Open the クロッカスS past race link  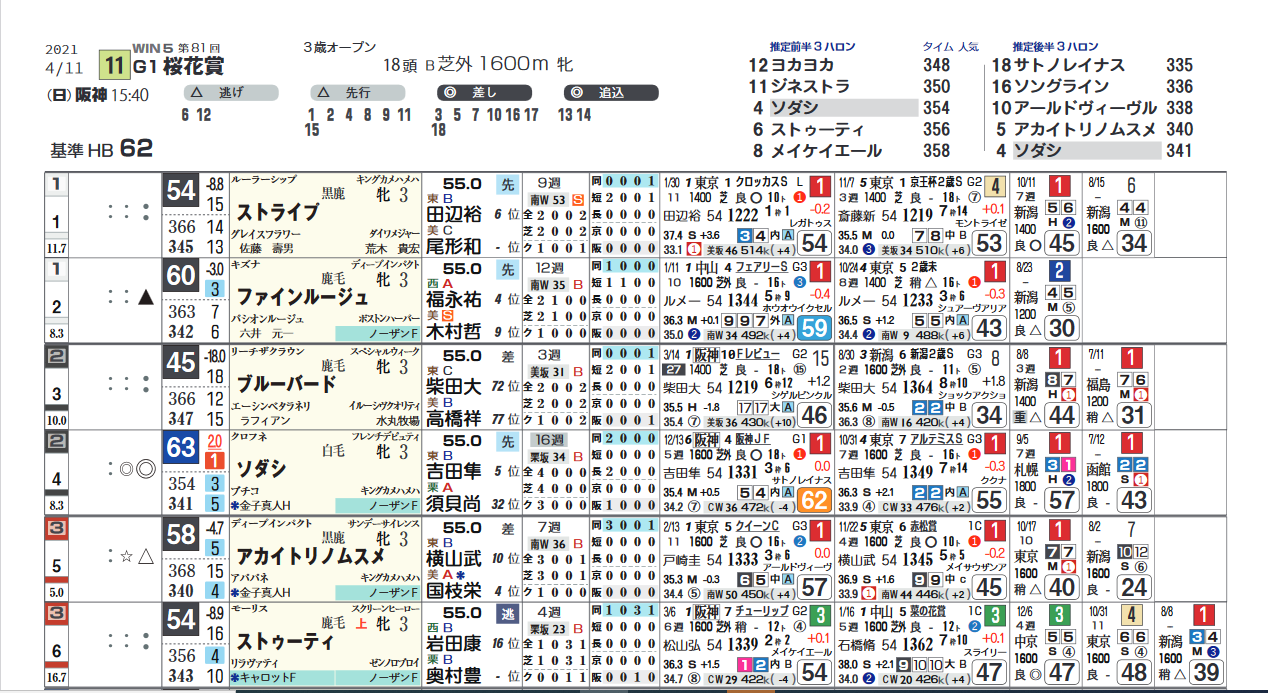click(x=763, y=183)
